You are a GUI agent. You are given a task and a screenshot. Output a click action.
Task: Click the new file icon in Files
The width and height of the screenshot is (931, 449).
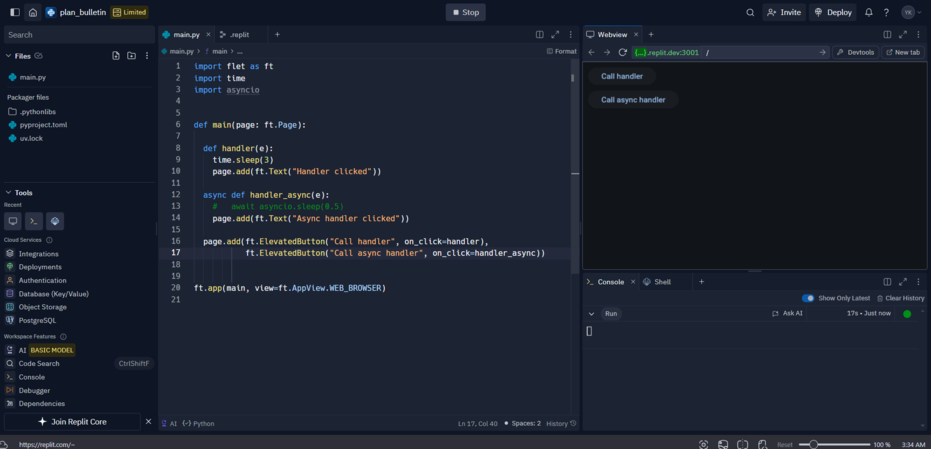coord(116,56)
